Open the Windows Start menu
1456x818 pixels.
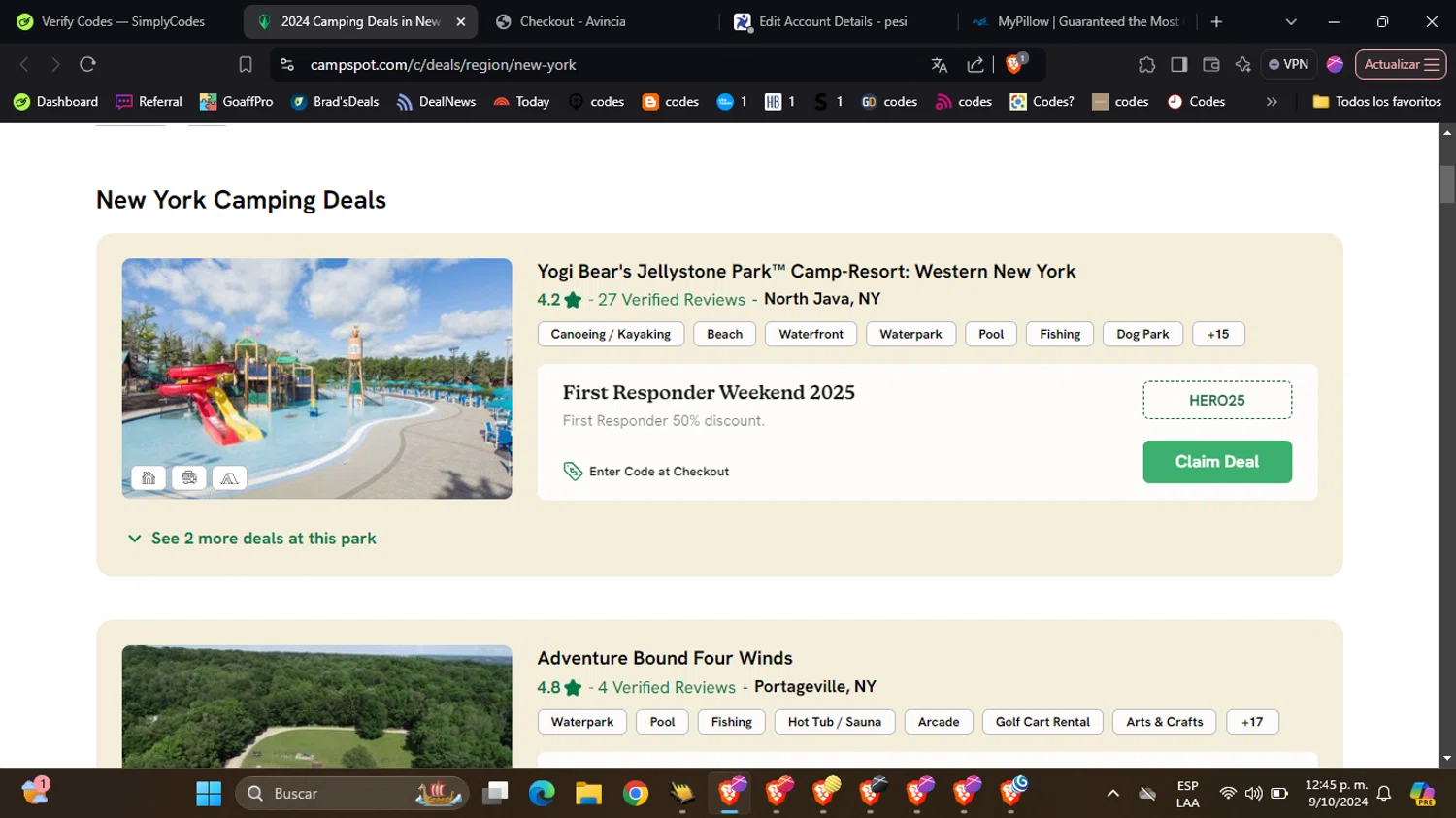click(x=209, y=794)
